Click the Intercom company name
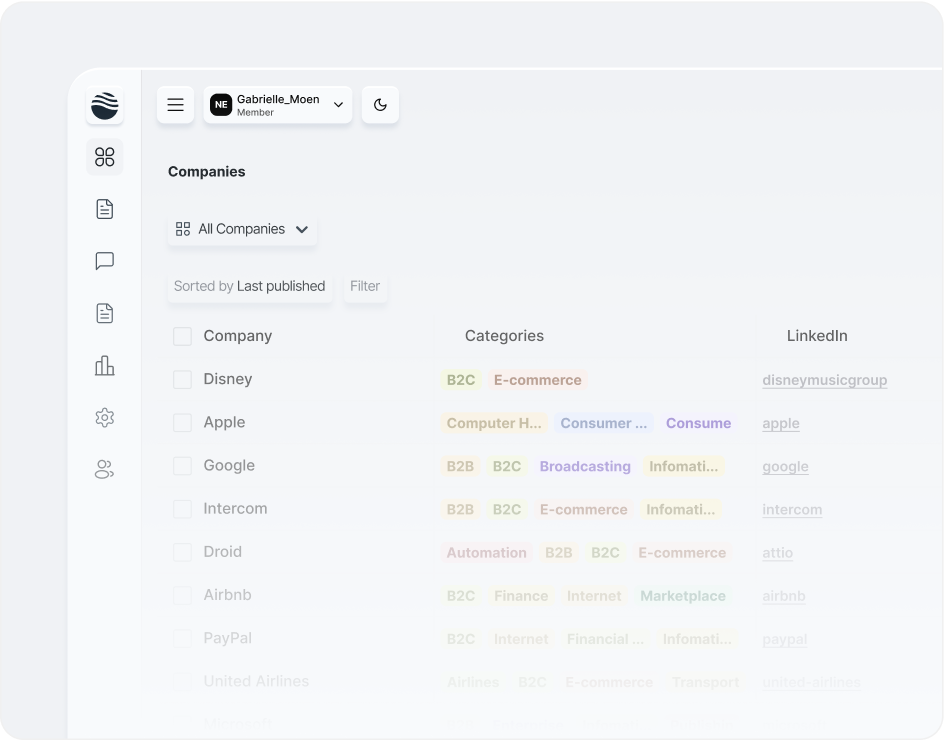The height and width of the screenshot is (740, 944). point(235,509)
